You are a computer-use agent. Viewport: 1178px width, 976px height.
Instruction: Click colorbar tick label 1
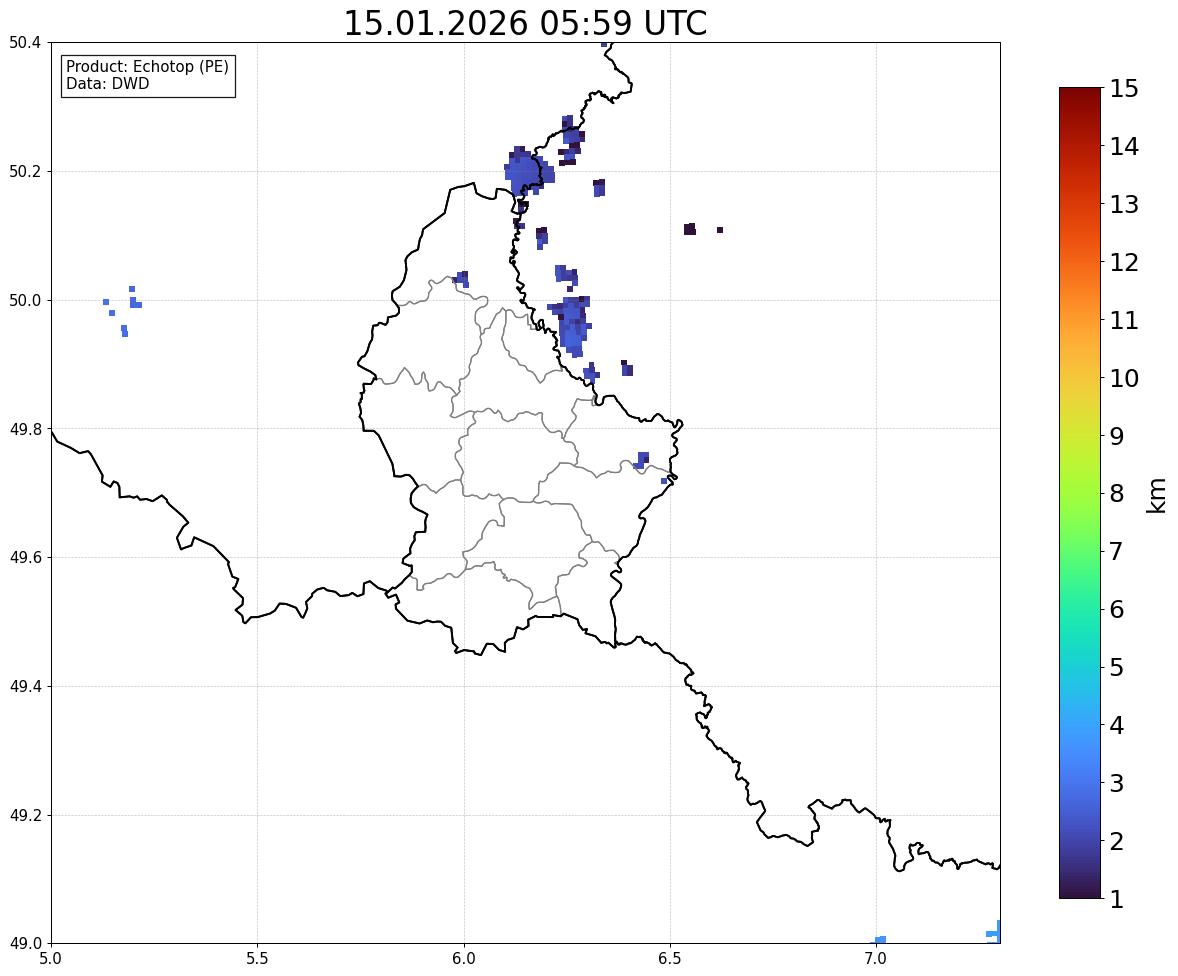pyautogui.click(x=1117, y=899)
